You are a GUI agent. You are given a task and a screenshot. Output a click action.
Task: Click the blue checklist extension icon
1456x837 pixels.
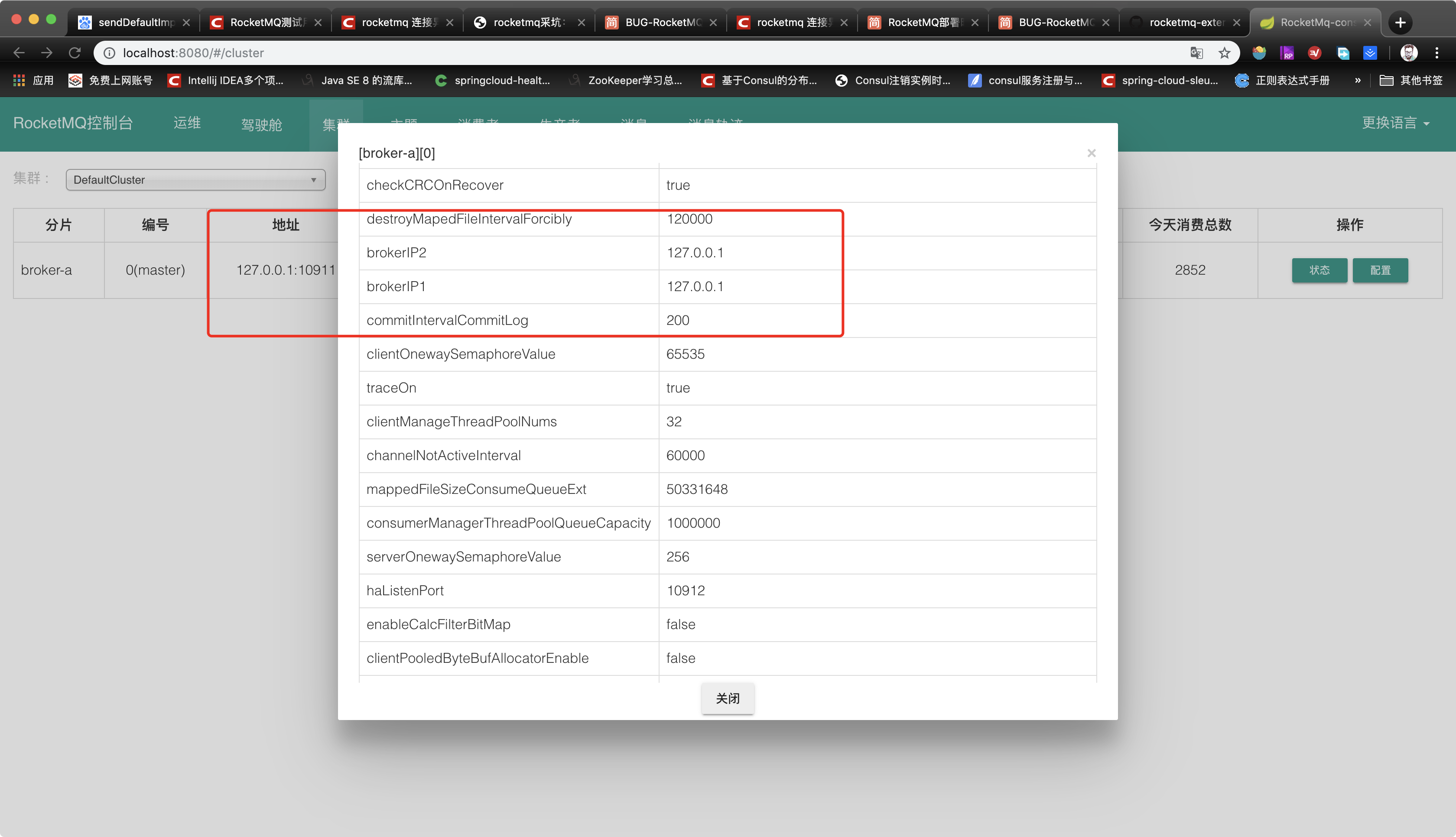[x=1370, y=53]
